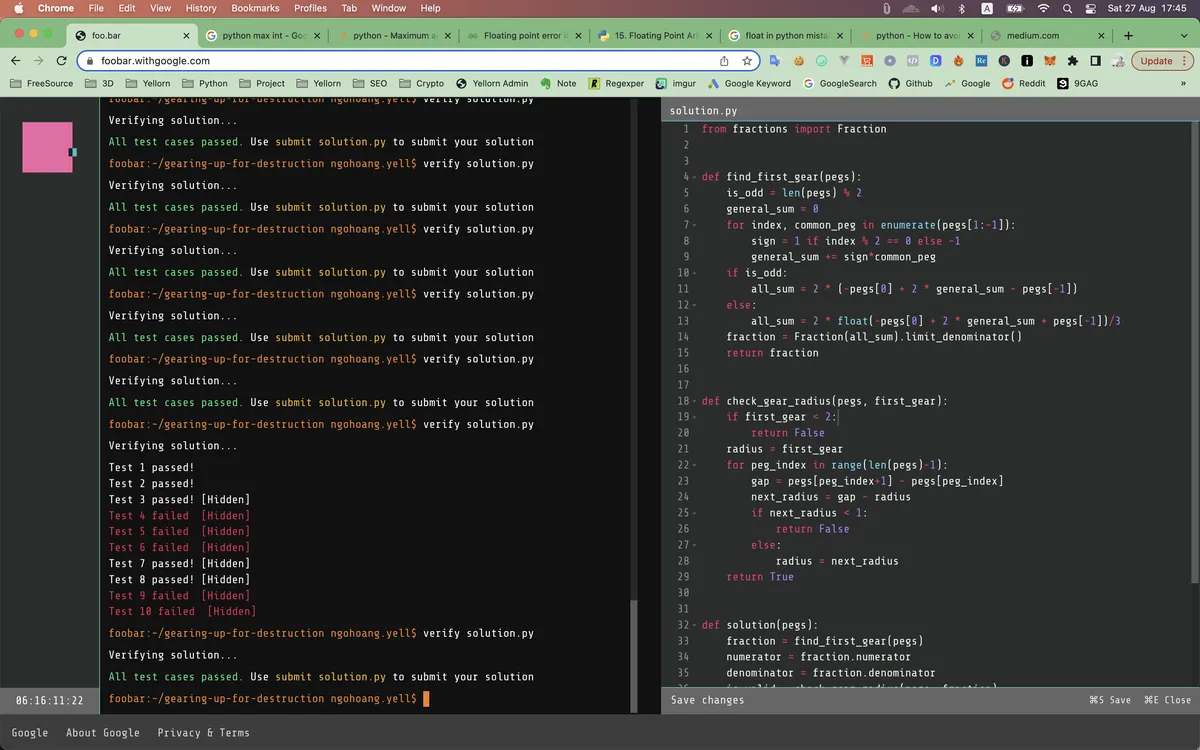
Task: Click the 06:16:11:22 countdown timer
Action: (49, 701)
